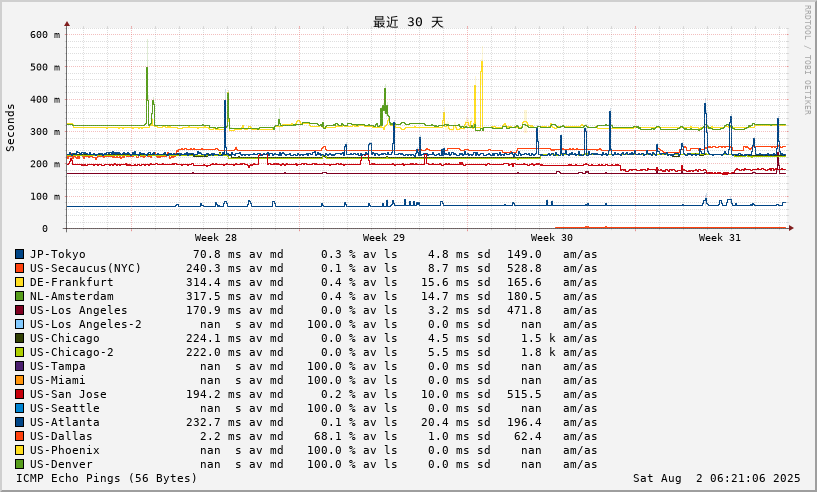The height and width of the screenshot is (492, 817).
Task: Click the US-Secaucus(NYC) legend color swatch
Action: pyautogui.click(x=19, y=268)
